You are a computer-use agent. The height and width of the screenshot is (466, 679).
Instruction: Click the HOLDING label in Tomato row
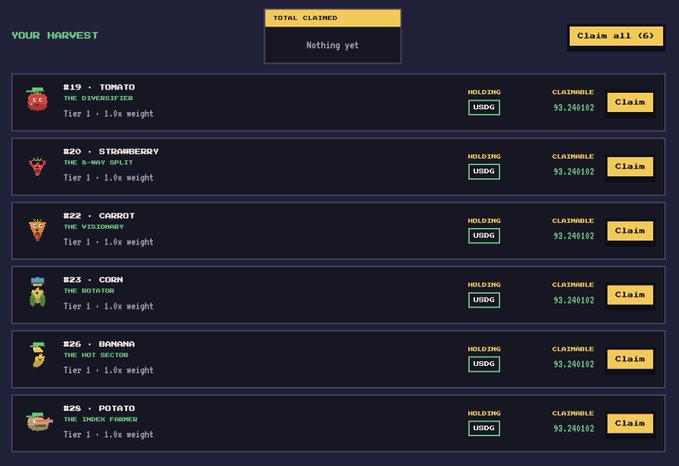(x=484, y=92)
